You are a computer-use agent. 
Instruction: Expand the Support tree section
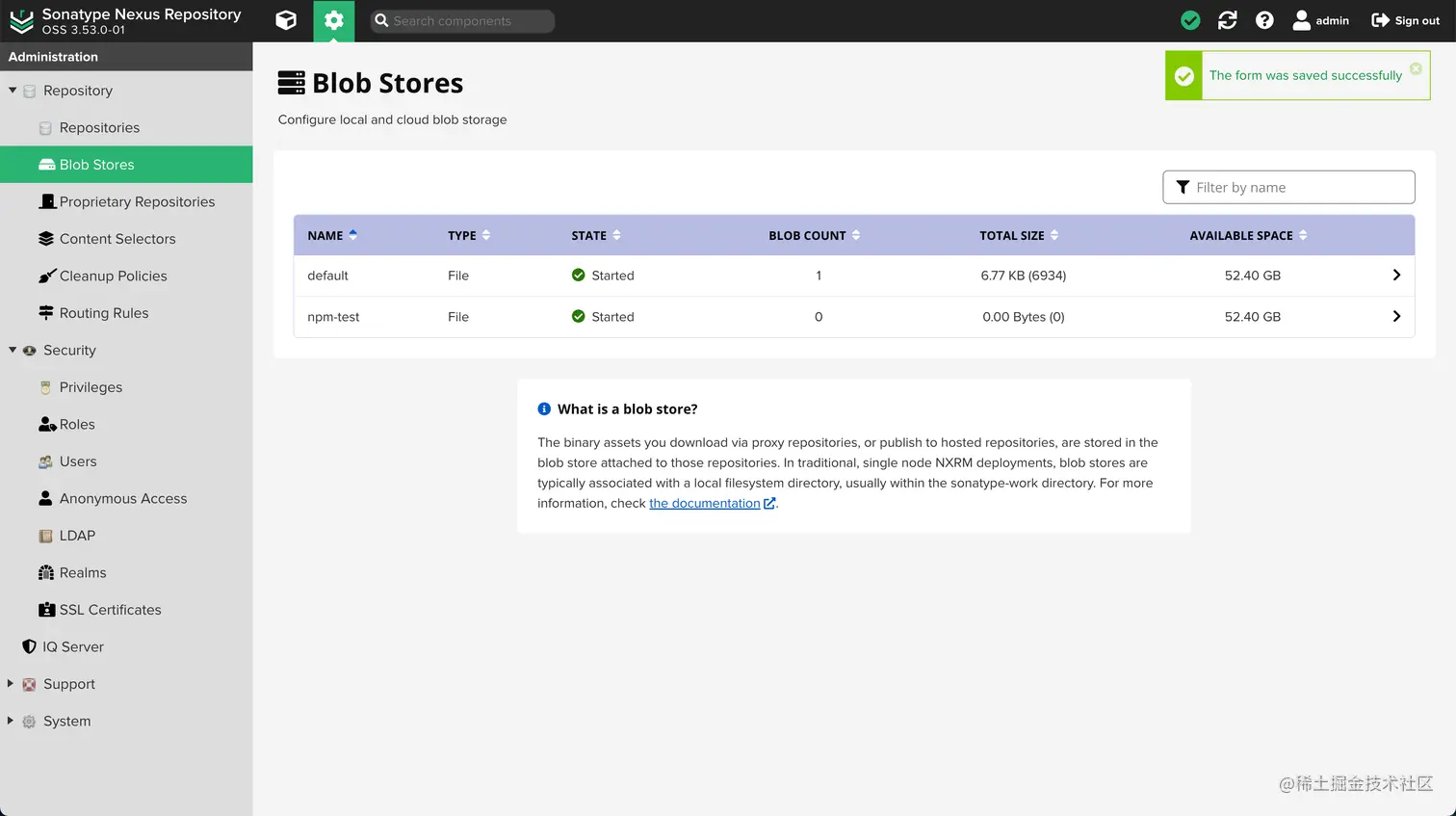(11, 684)
